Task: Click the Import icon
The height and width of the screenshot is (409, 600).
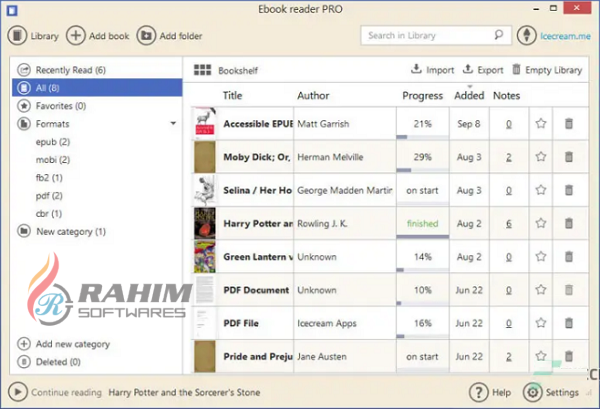Action: click(x=416, y=69)
